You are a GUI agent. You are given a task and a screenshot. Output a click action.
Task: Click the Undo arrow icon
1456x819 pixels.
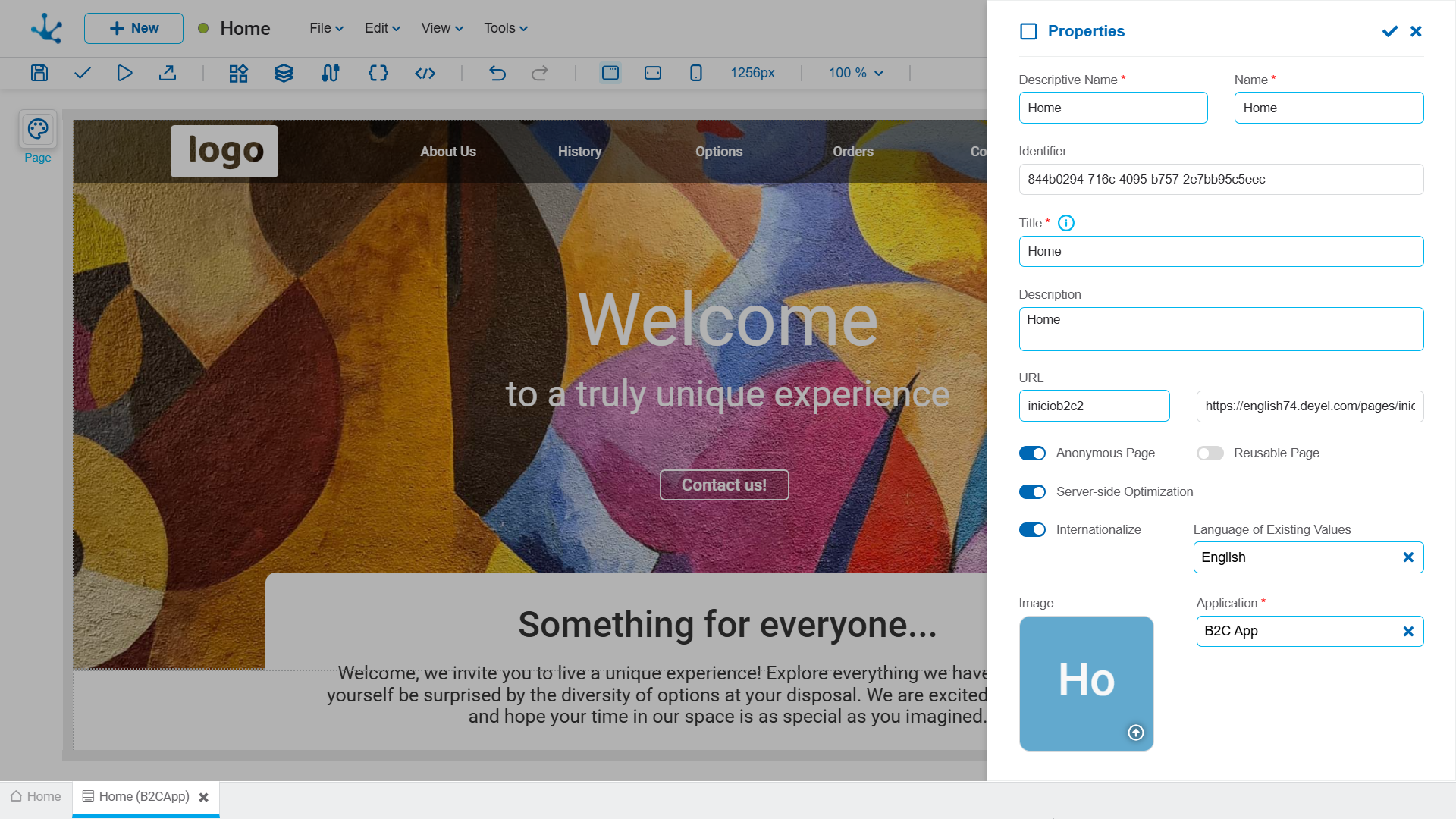point(497,73)
